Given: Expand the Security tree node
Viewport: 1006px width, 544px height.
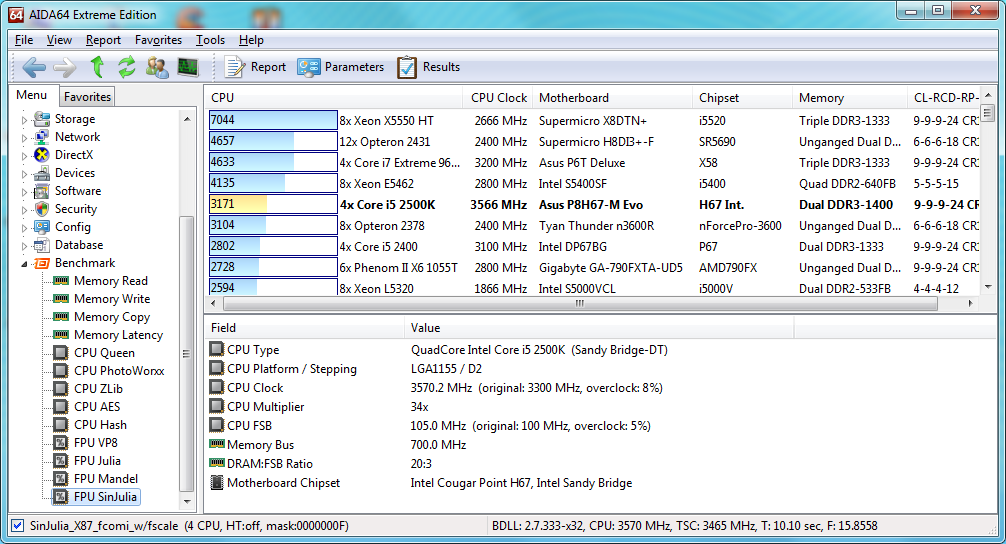Looking at the screenshot, I should pos(24,209).
